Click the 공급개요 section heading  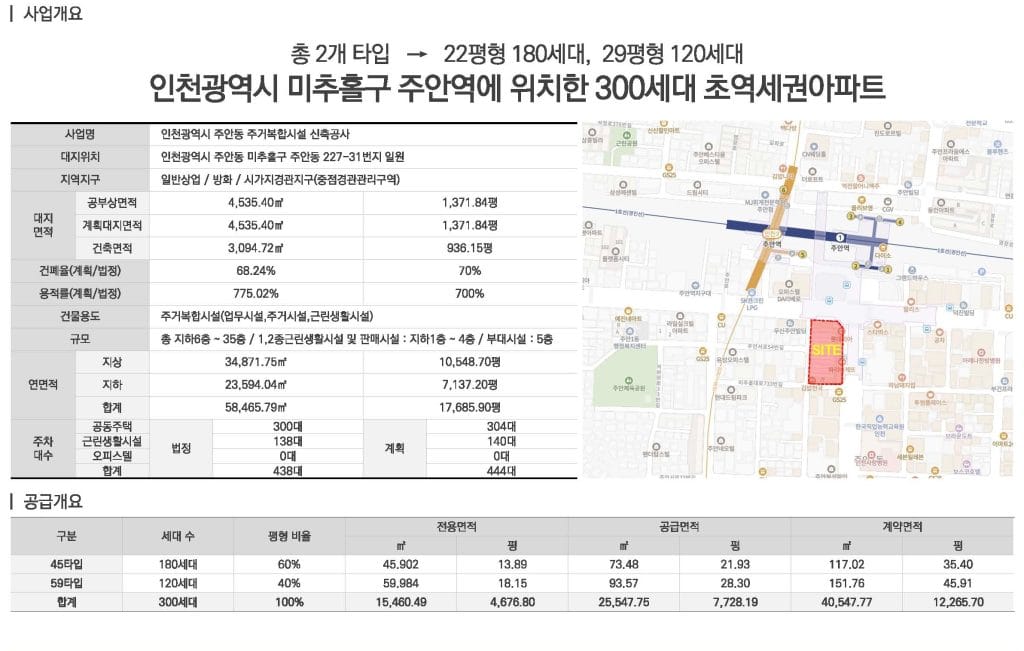tap(52, 502)
